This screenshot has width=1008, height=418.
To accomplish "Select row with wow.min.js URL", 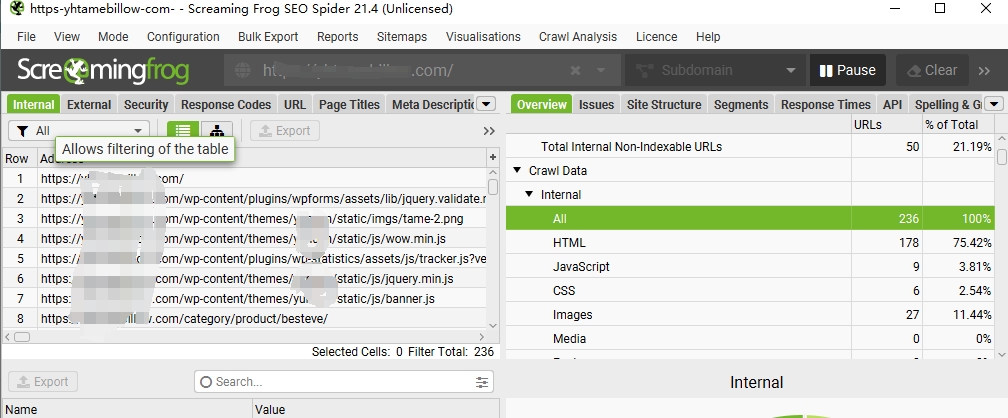I will pyautogui.click(x=244, y=239).
